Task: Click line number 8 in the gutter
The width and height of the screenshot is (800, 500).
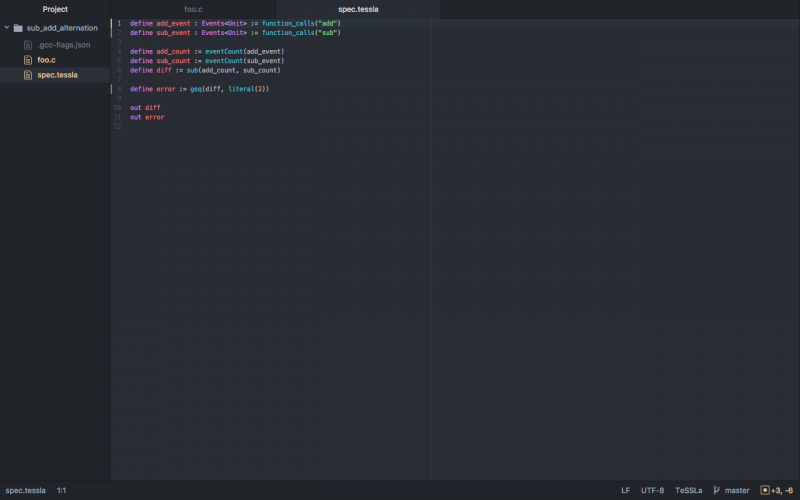Action: [119, 89]
